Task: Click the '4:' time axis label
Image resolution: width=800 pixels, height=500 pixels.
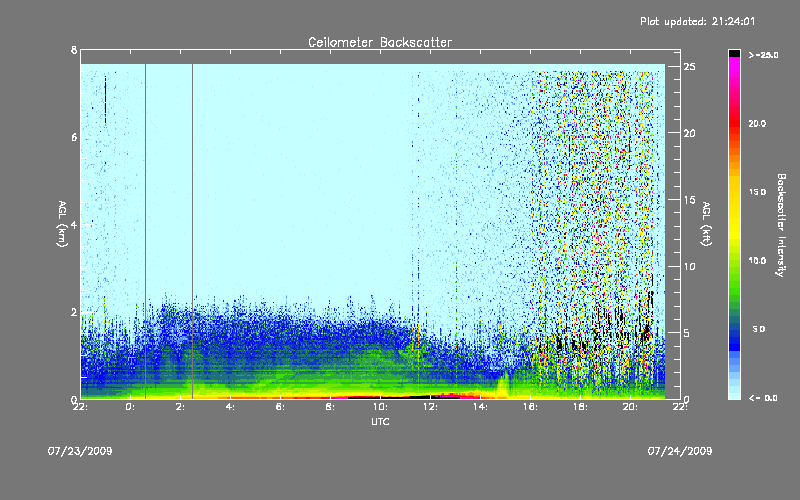Action: coord(231,407)
